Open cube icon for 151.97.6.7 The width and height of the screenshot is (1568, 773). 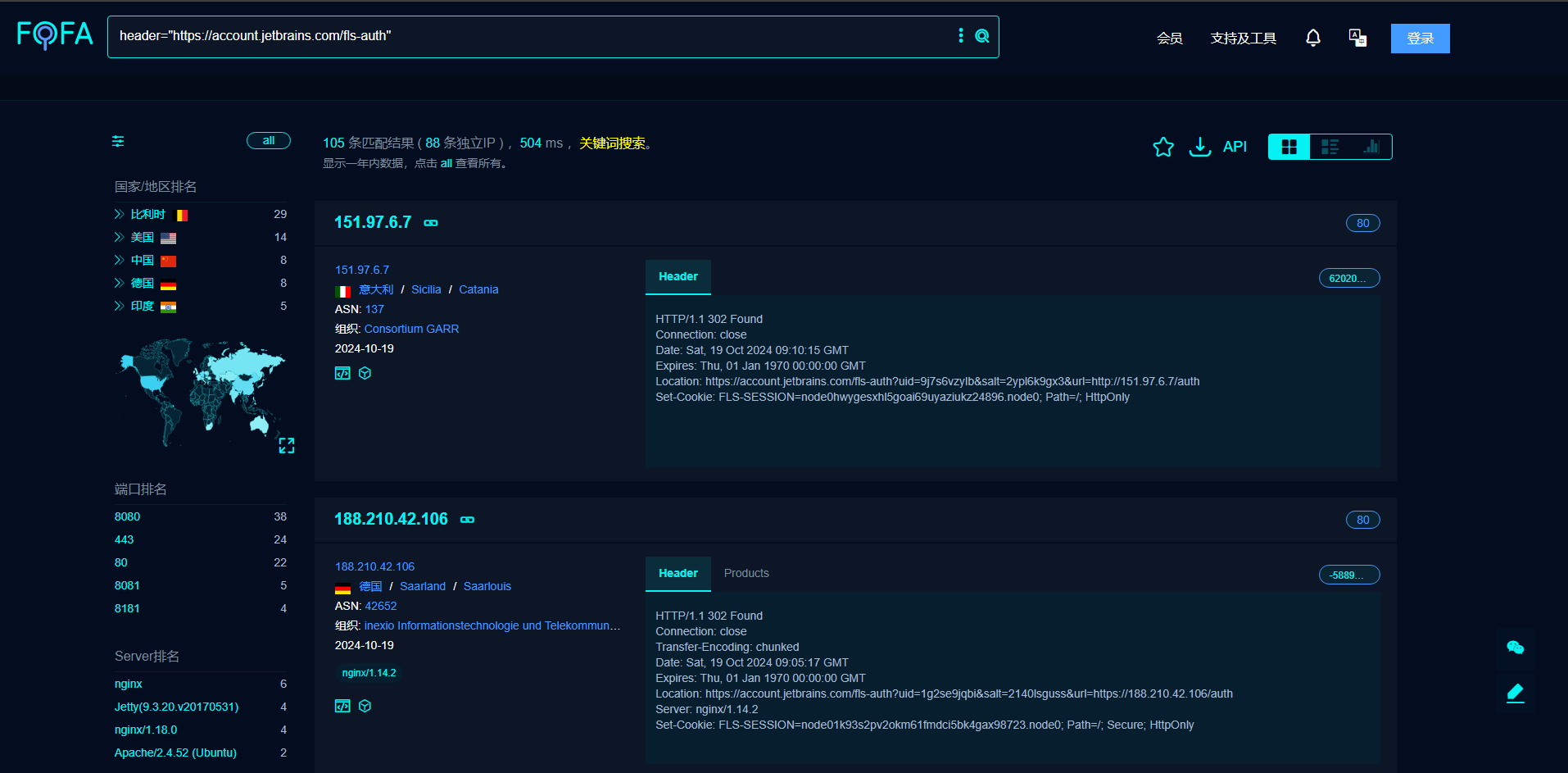pyautogui.click(x=365, y=373)
